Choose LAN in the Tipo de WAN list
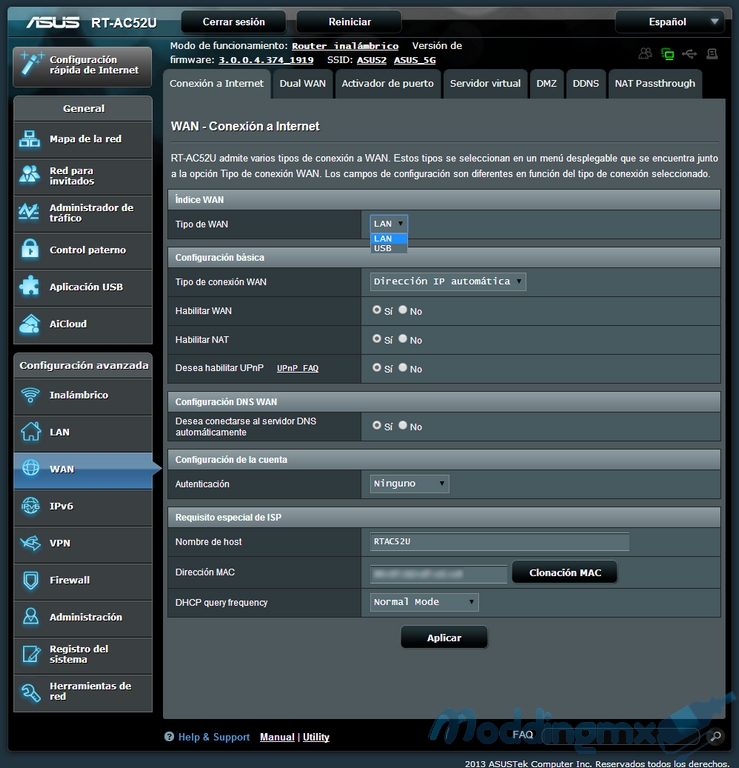The height and width of the screenshot is (768, 739). click(x=389, y=239)
